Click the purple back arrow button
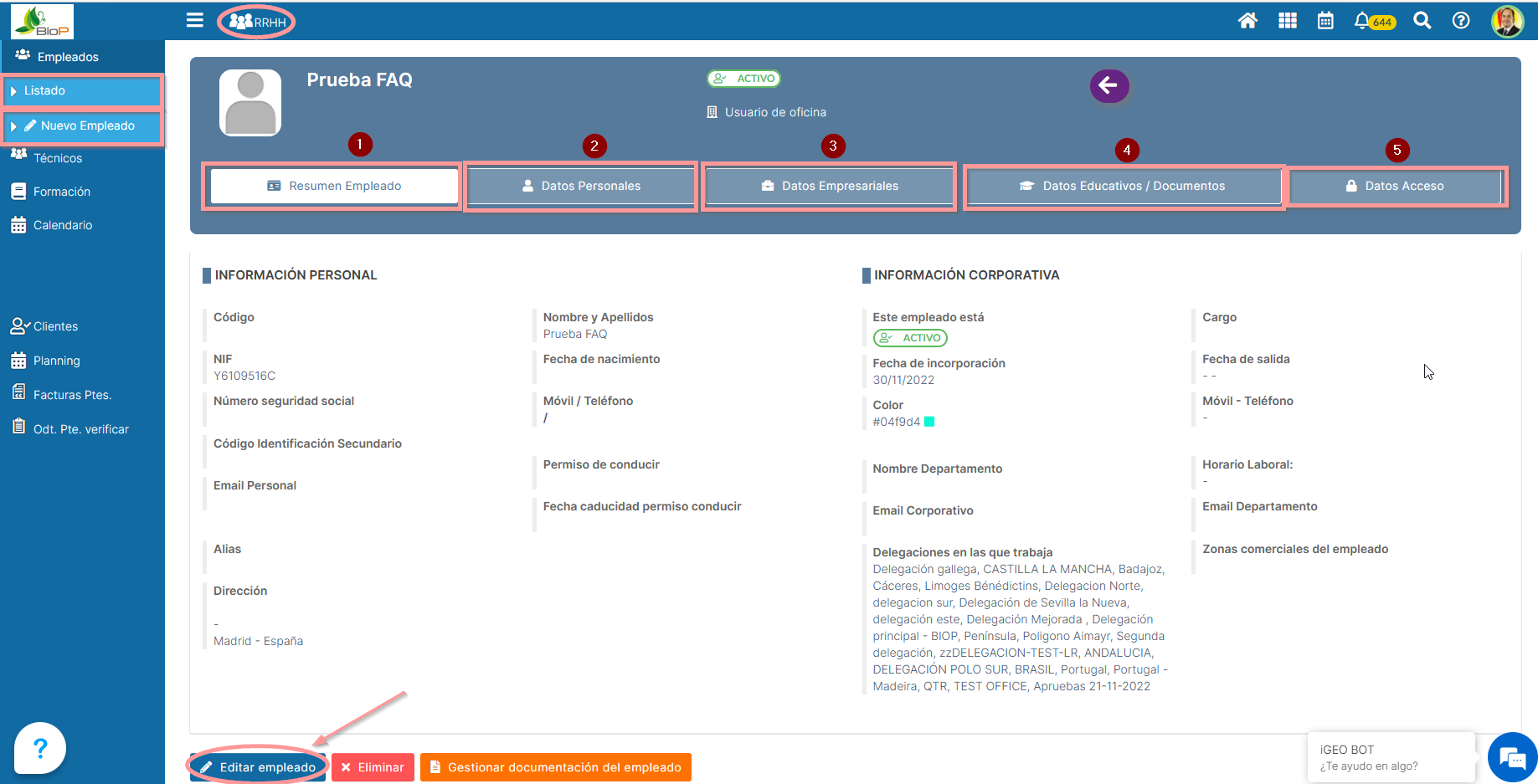This screenshot has width=1538, height=784. [1109, 85]
